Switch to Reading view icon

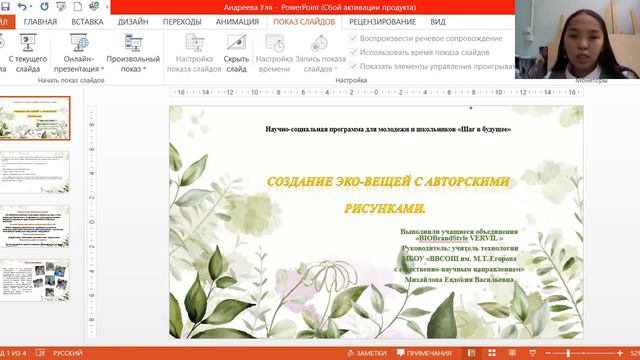pos(512,353)
